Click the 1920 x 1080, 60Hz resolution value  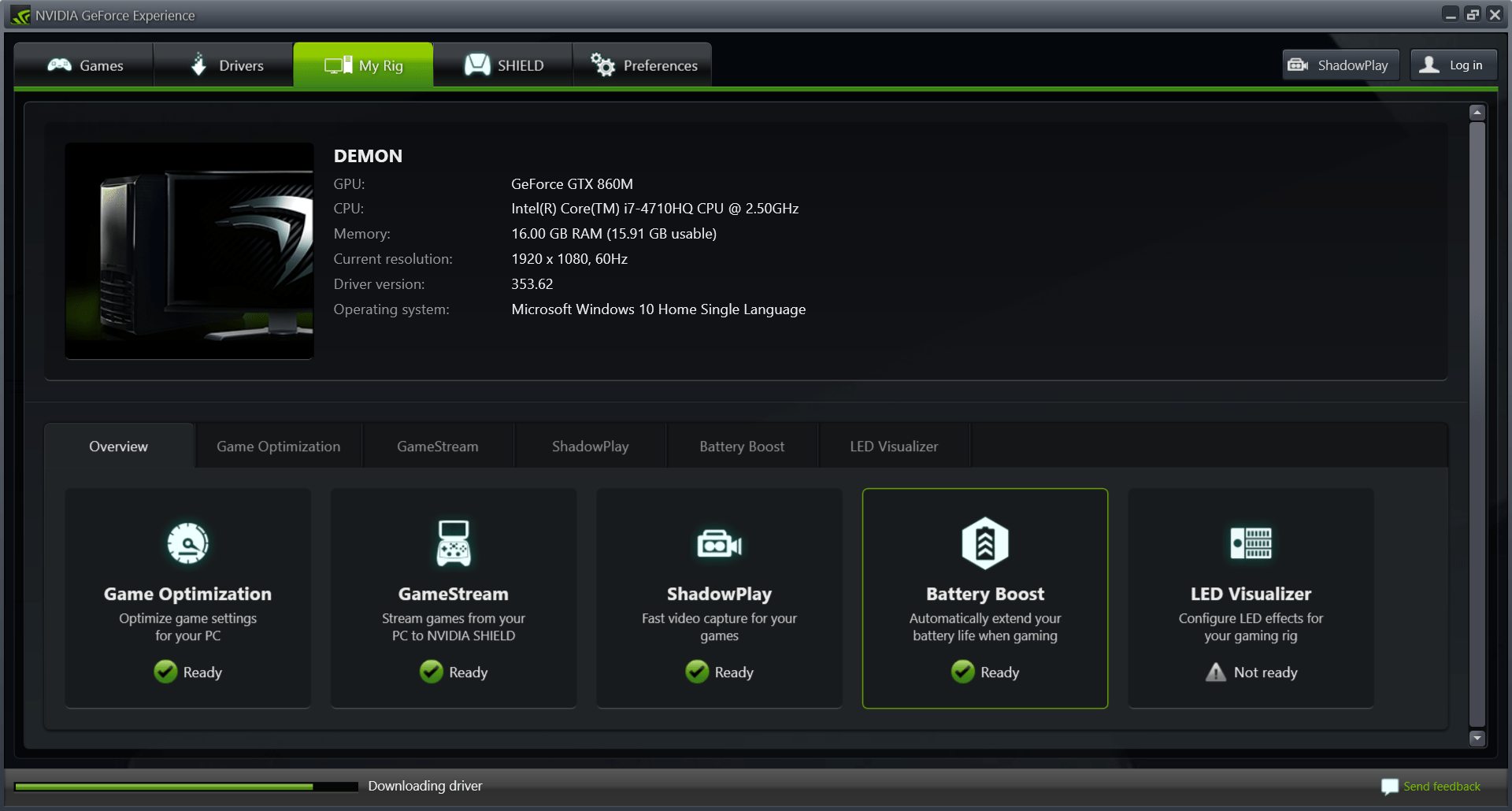click(x=569, y=259)
